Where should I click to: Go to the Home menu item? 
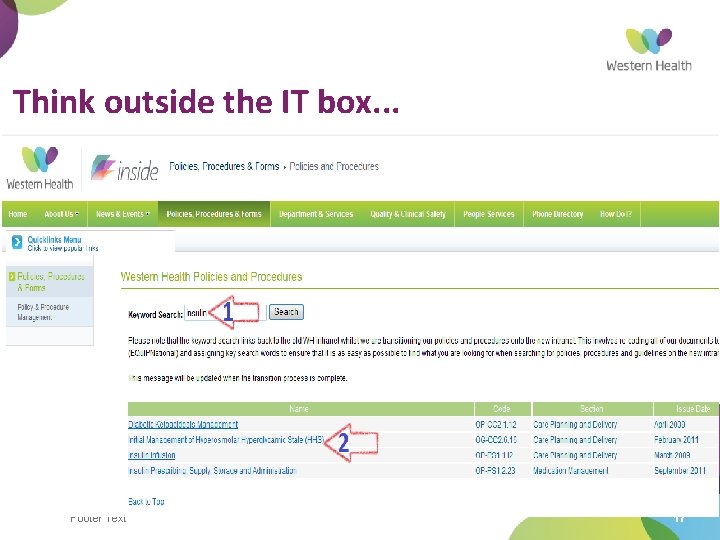tap(18, 214)
